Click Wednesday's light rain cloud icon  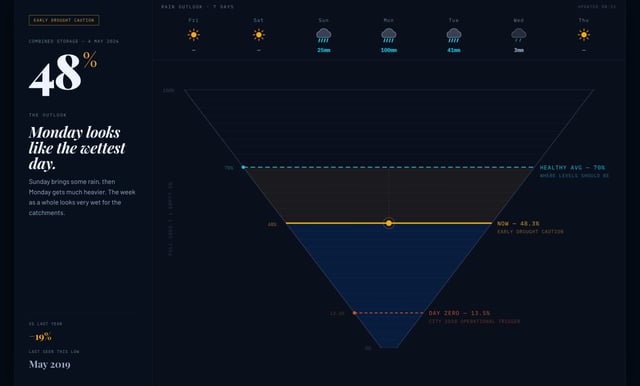pyautogui.click(x=519, y=35)
